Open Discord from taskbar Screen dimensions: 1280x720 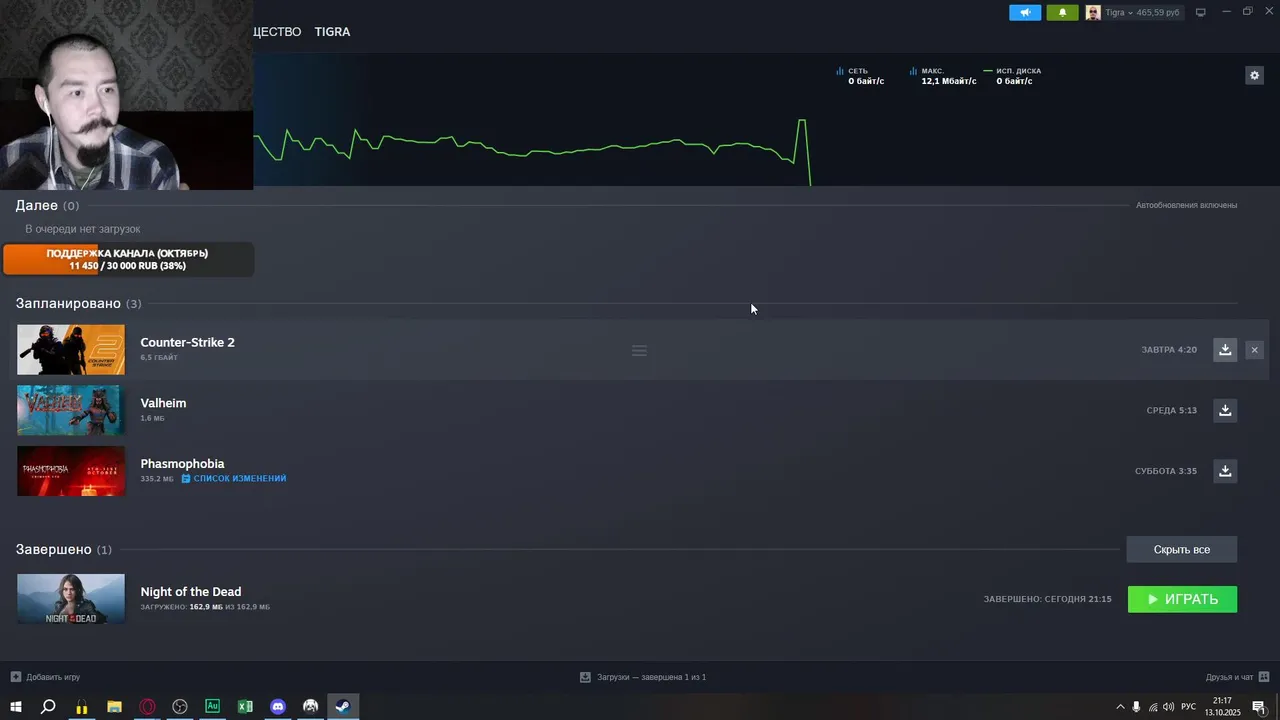(278, 707)
